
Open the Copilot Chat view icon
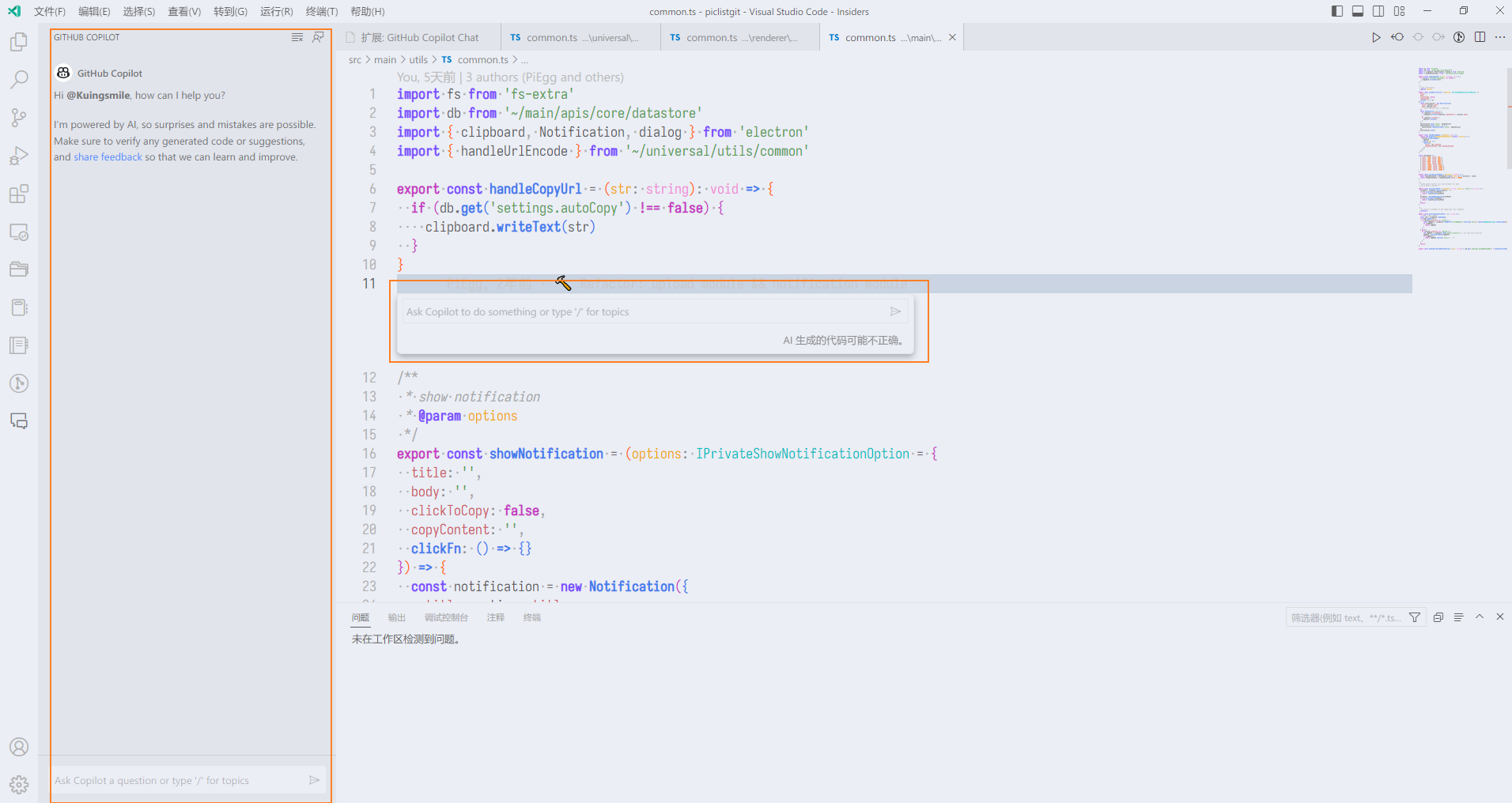[19, 421]
